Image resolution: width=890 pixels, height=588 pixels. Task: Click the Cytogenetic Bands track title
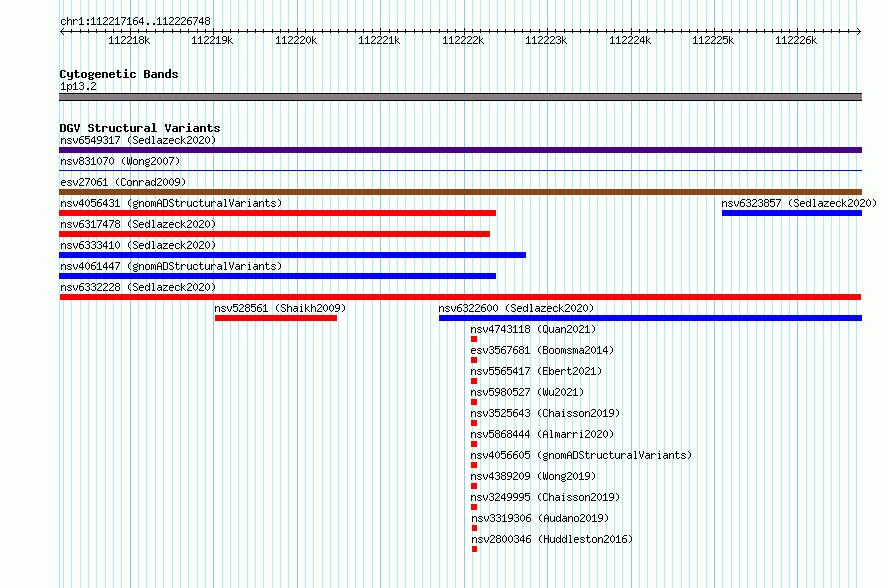[119, 74]
